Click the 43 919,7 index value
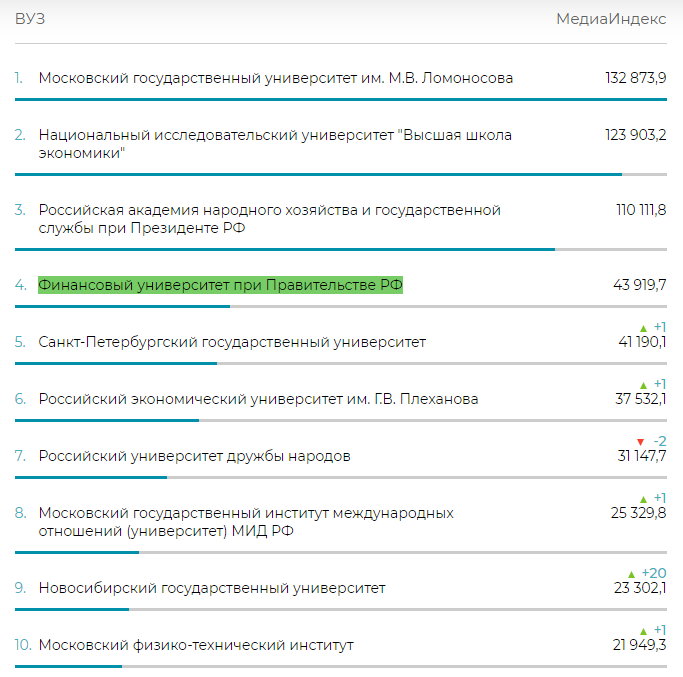 tap(640, 285)
